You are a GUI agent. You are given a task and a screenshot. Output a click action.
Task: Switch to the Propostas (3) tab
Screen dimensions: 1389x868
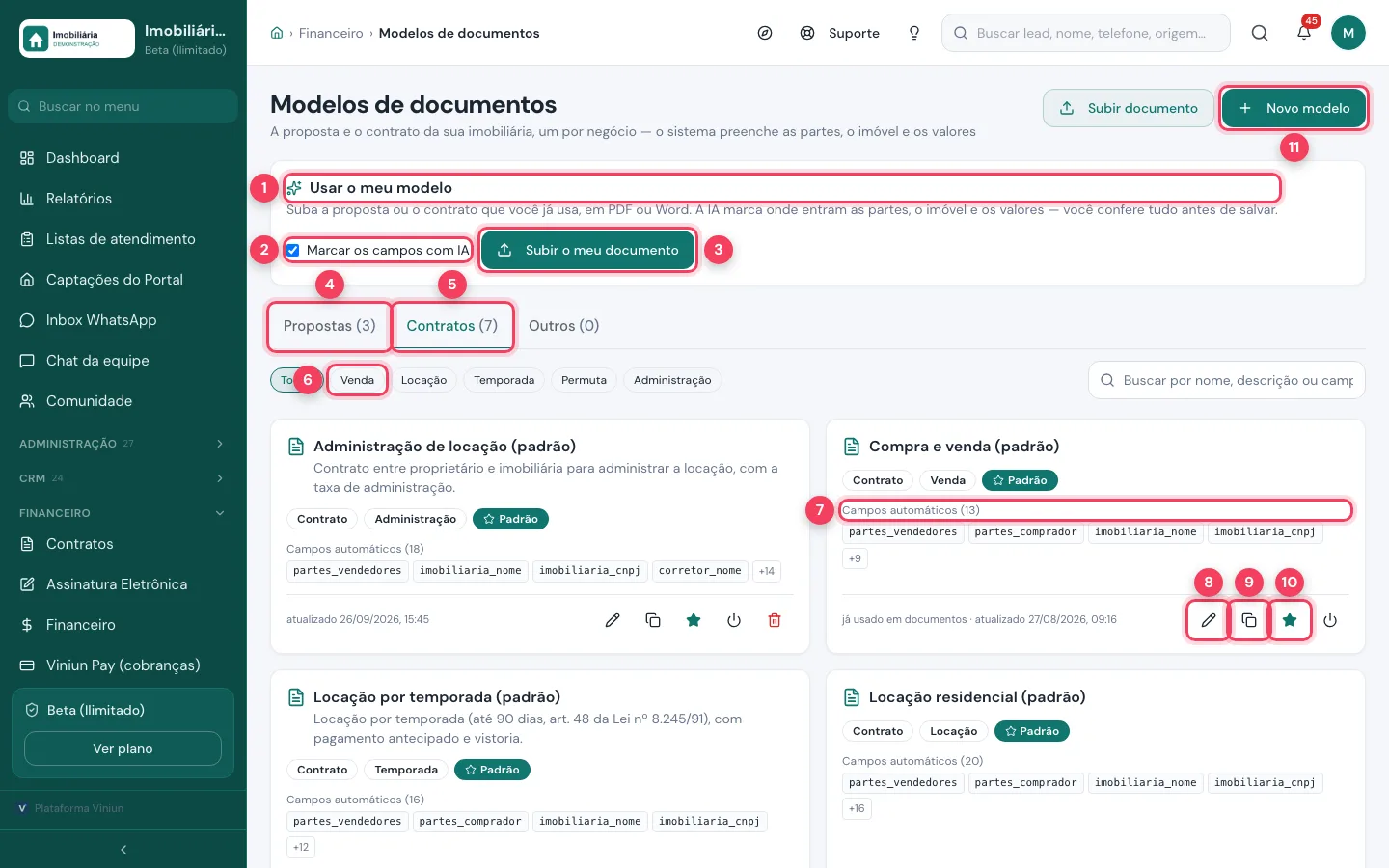[x=329, y=326]
